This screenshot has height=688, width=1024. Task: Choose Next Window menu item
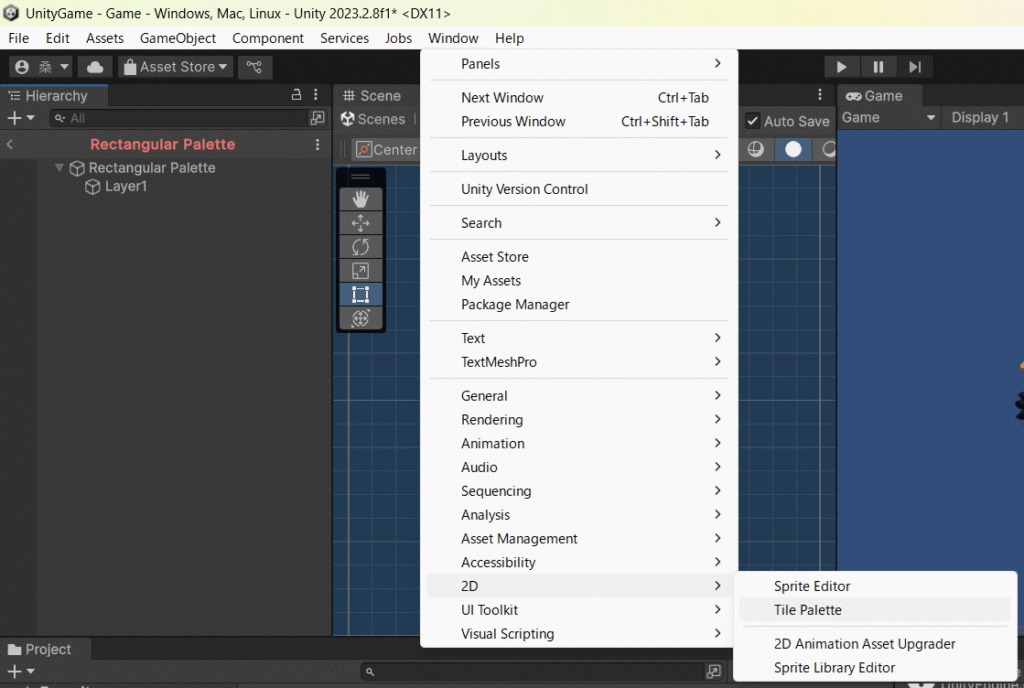579,97
